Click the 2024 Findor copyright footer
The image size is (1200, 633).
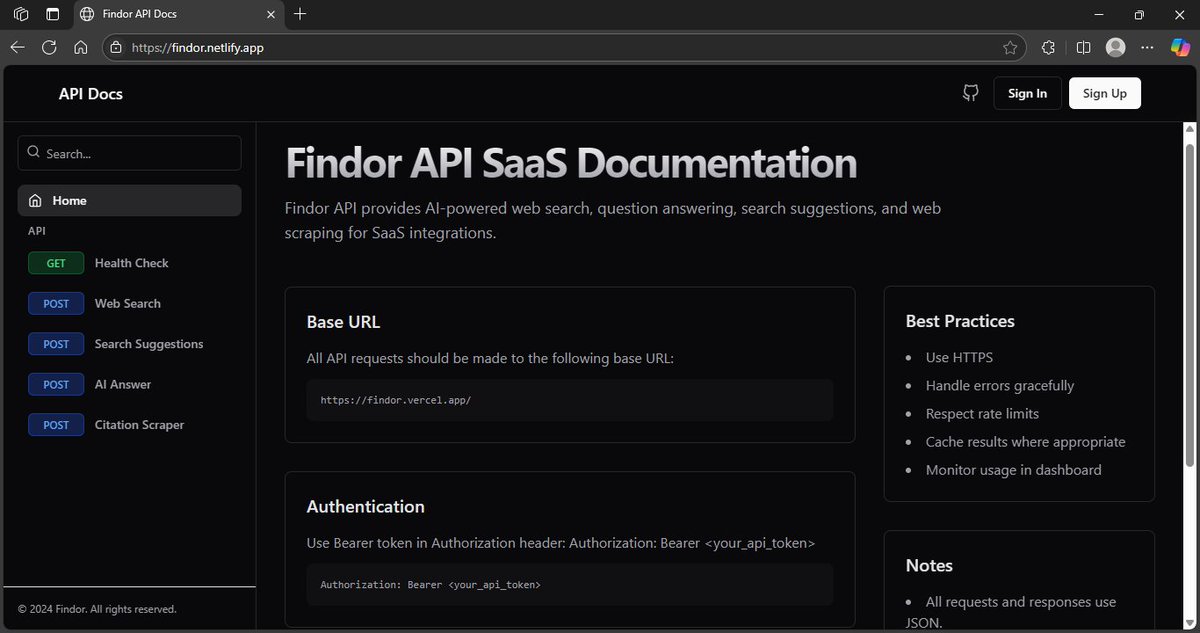(x=97, y=609)
